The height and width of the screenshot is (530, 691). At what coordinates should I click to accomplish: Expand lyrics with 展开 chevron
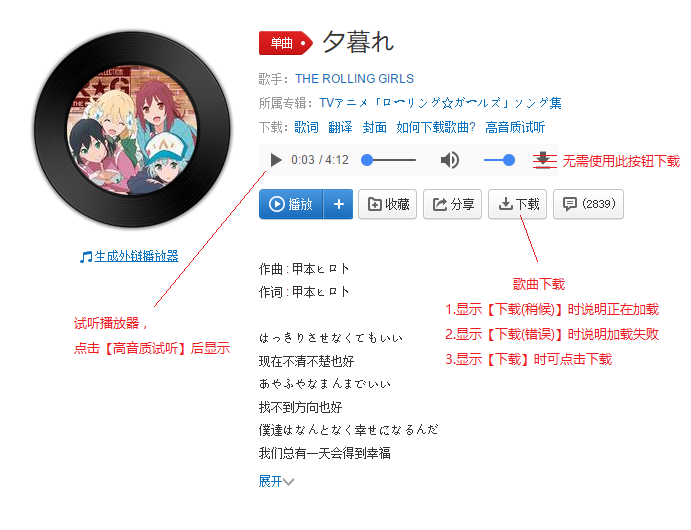coord(276,481)
